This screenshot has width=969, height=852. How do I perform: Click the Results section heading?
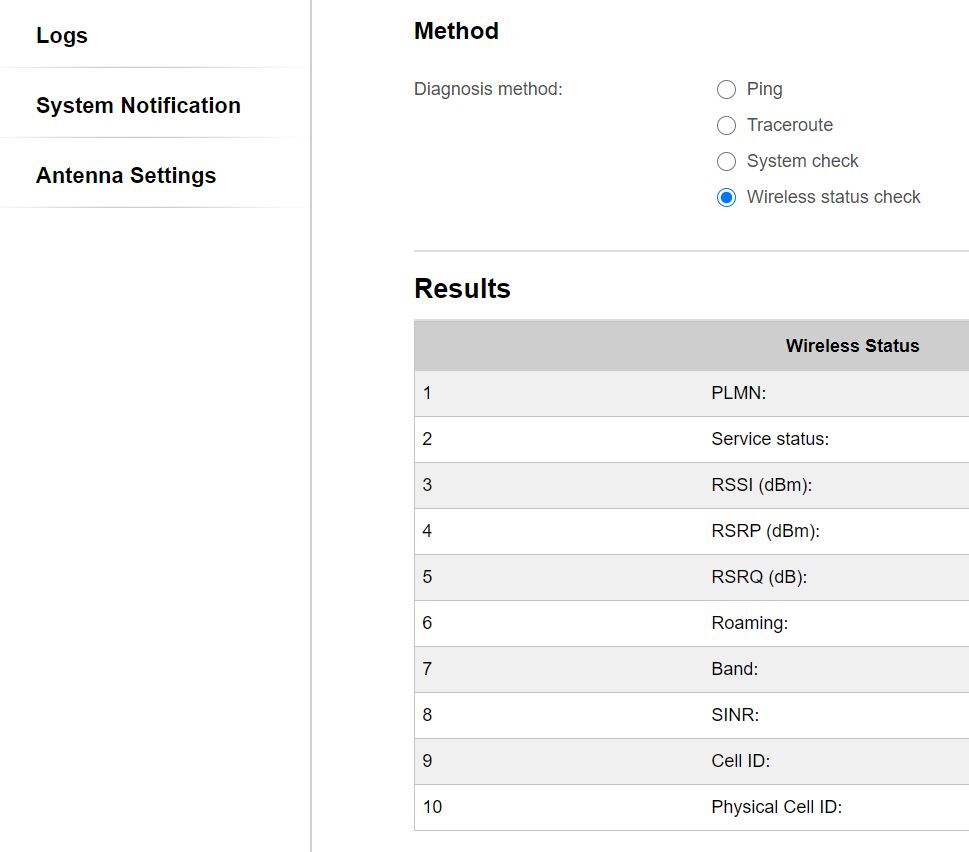462,289
